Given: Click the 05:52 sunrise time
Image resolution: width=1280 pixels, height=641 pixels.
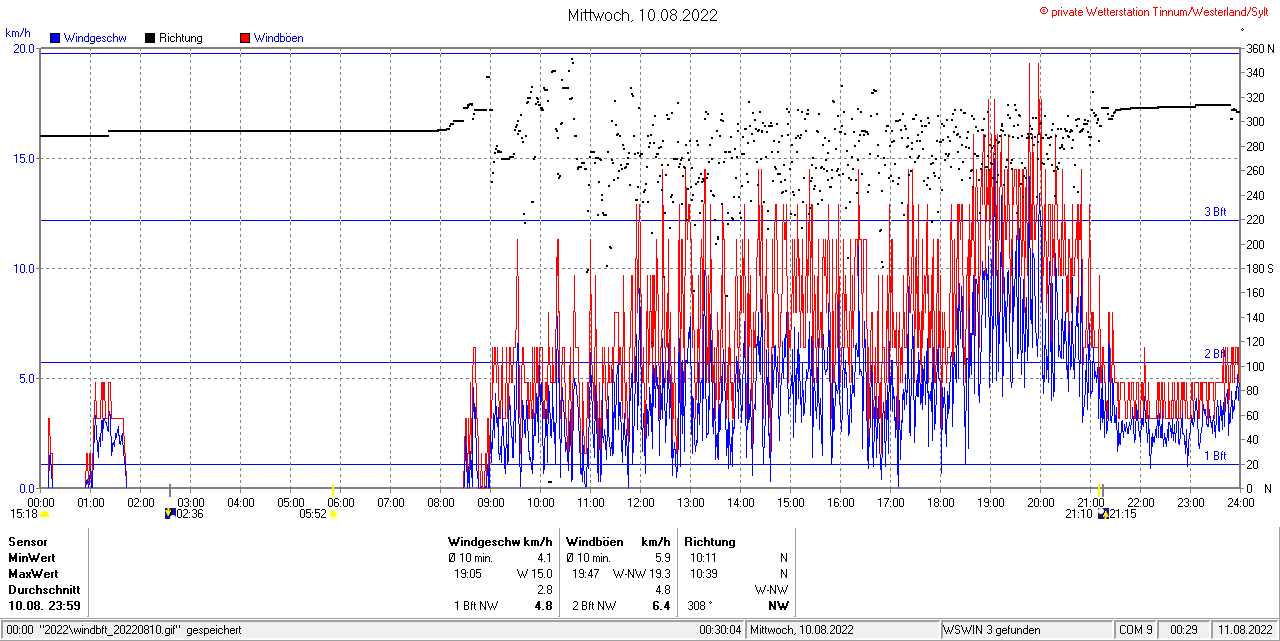Looking at the screenshot, I should click(313, 514).
